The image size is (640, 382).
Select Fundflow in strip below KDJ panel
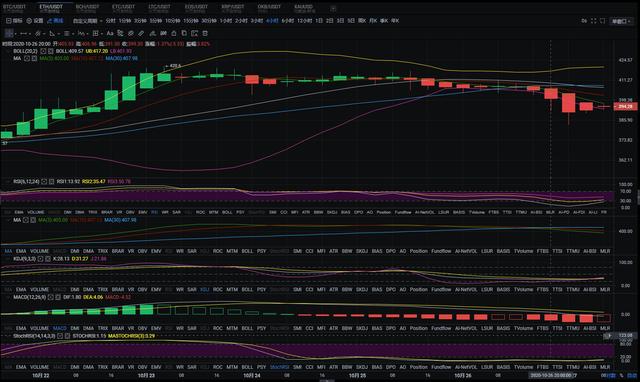click(441, 289)
